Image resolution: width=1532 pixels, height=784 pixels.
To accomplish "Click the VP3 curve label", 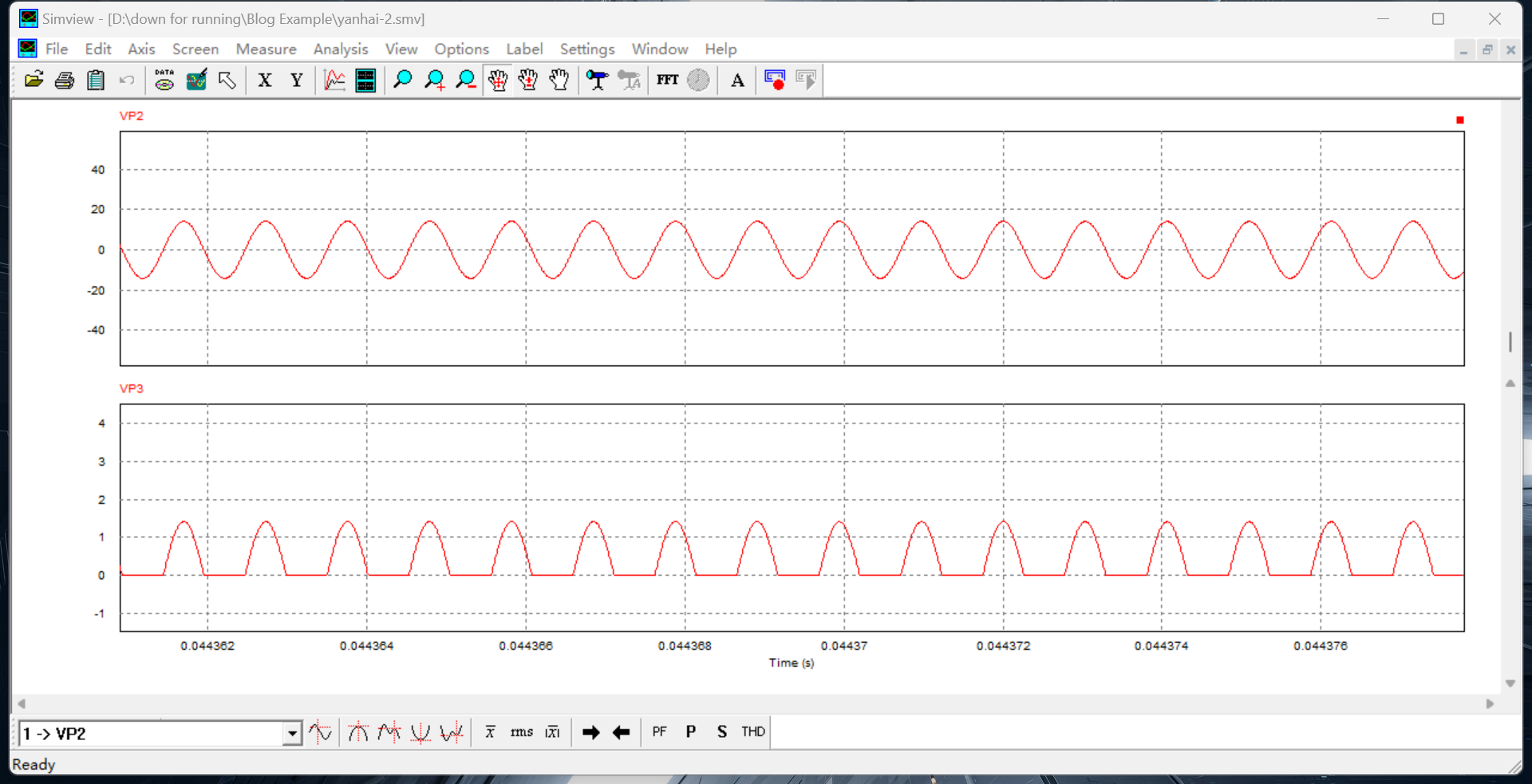I will coord(132,388).
